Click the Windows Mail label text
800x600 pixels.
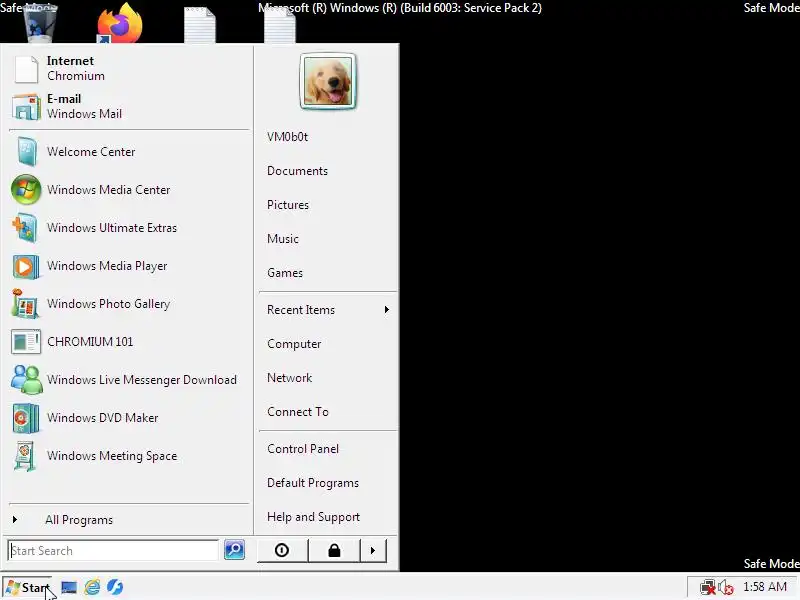(84, 114)
